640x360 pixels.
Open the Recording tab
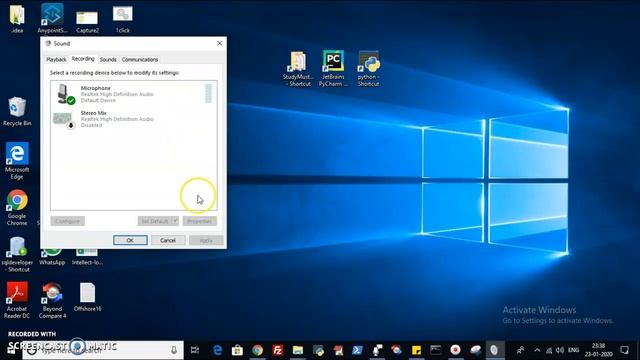pyautogui.click(x=83, y=59)
